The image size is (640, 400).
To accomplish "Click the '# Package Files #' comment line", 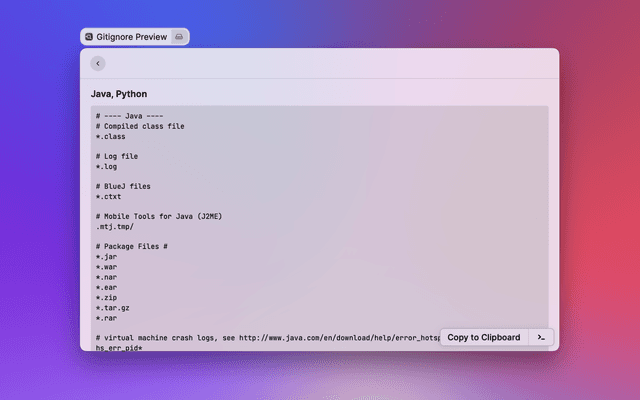I will [x=131, y=246].
